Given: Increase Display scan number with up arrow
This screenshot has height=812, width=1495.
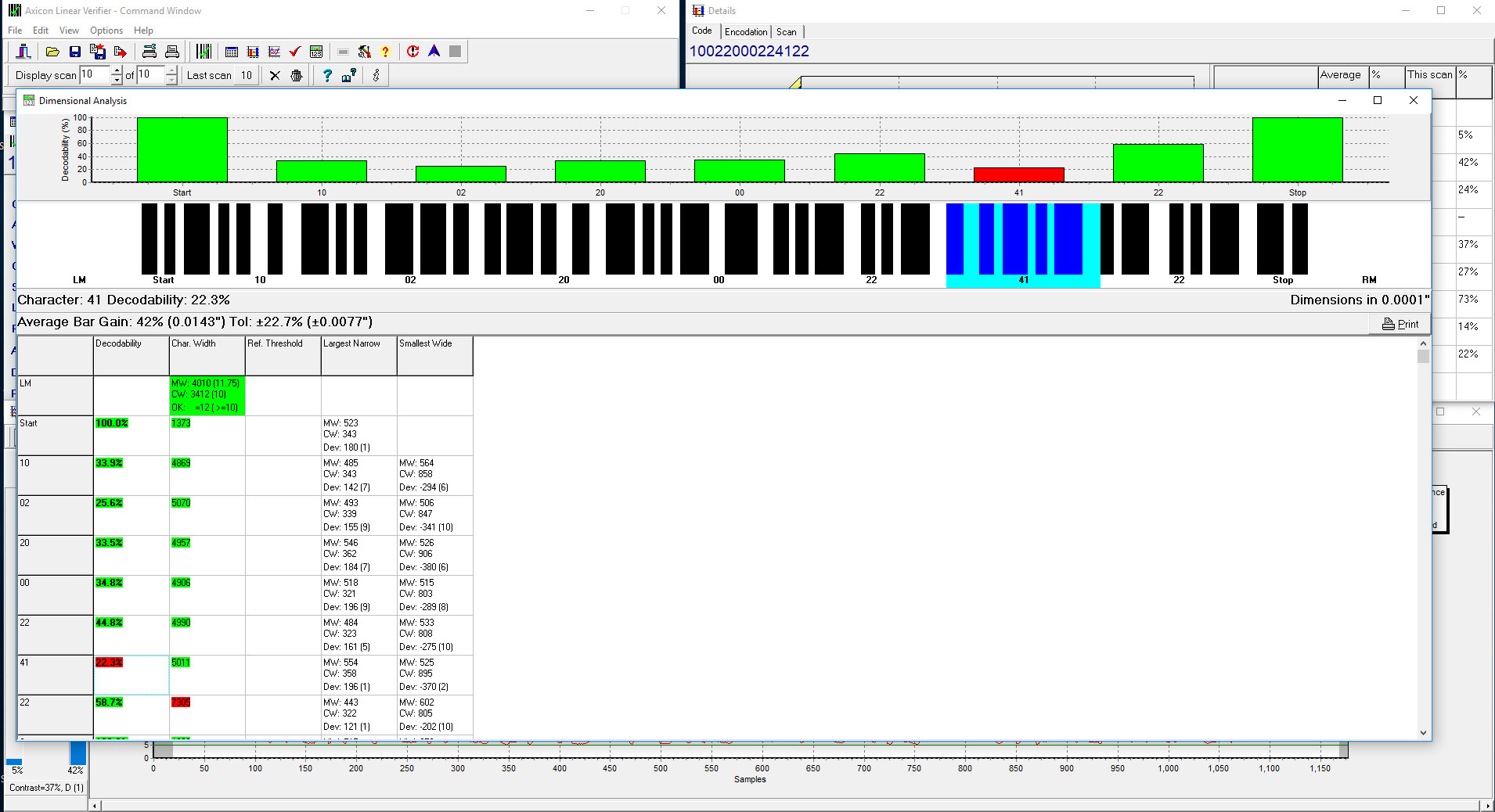Looking at the screenshot, I should (117, 71).
